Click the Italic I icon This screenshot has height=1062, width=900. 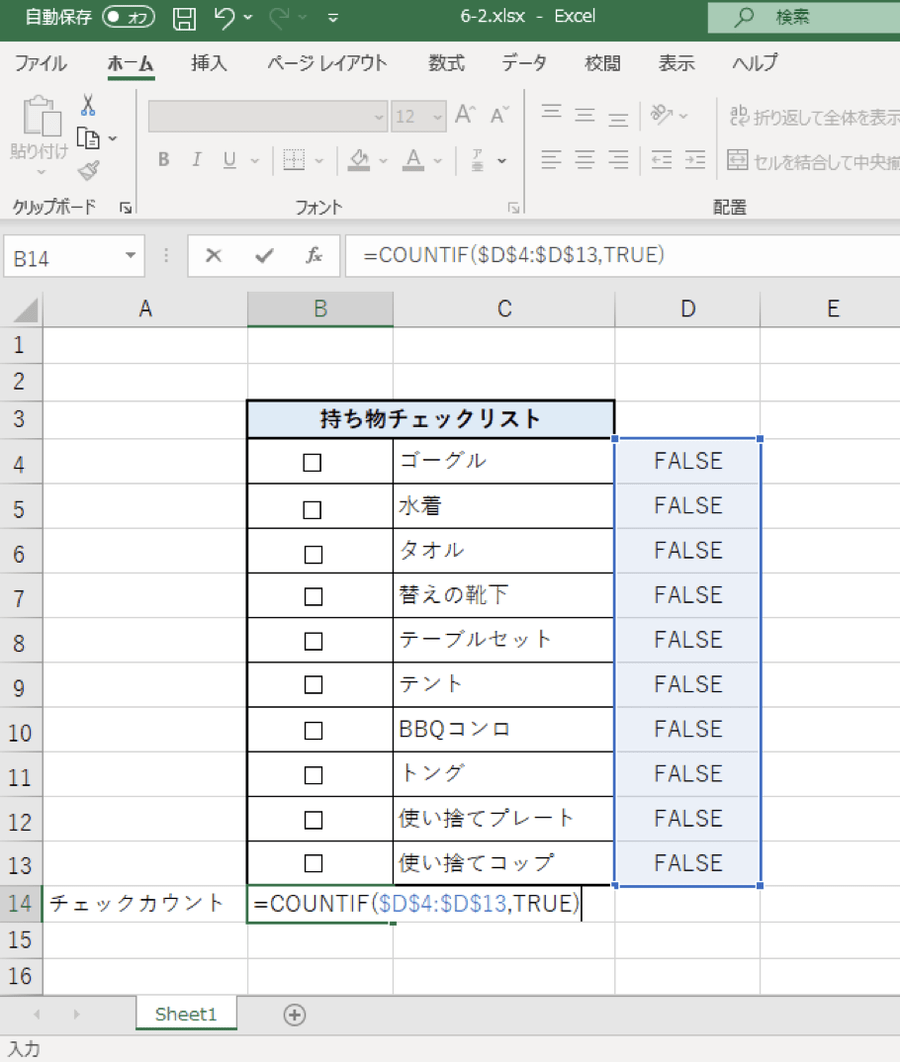tap(196, 160)
